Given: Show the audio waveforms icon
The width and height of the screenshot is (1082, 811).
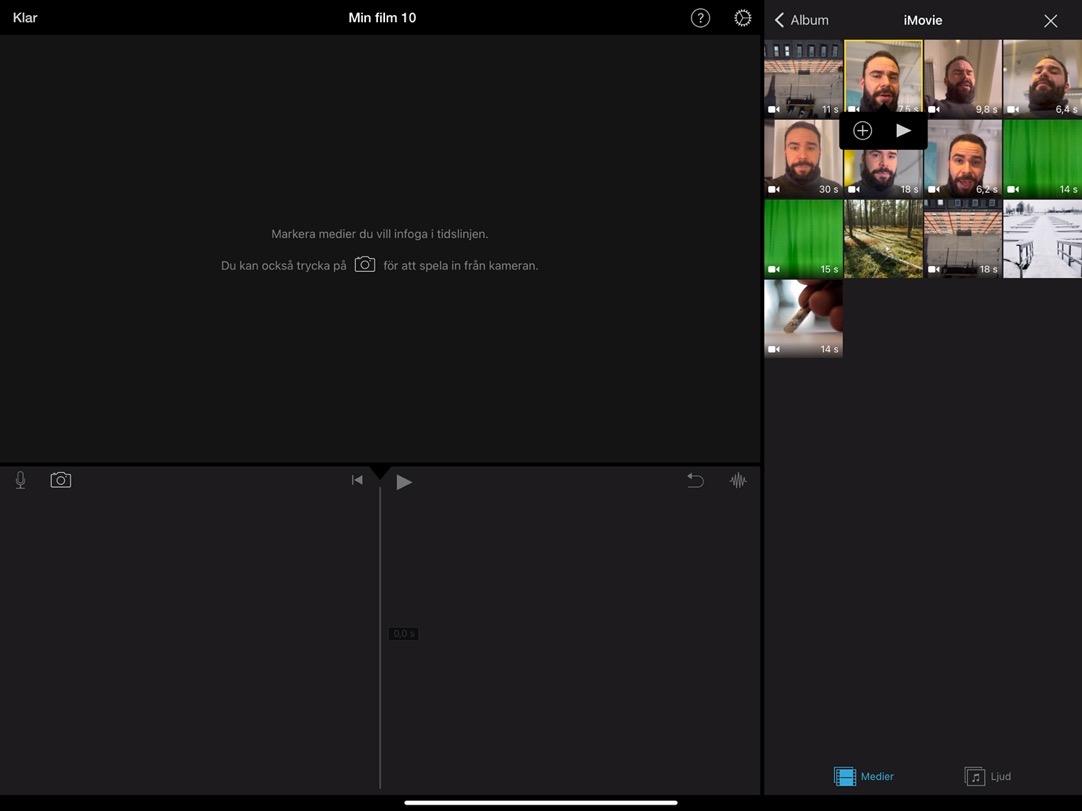Looking at the screenshot, I should coord(738,480).
